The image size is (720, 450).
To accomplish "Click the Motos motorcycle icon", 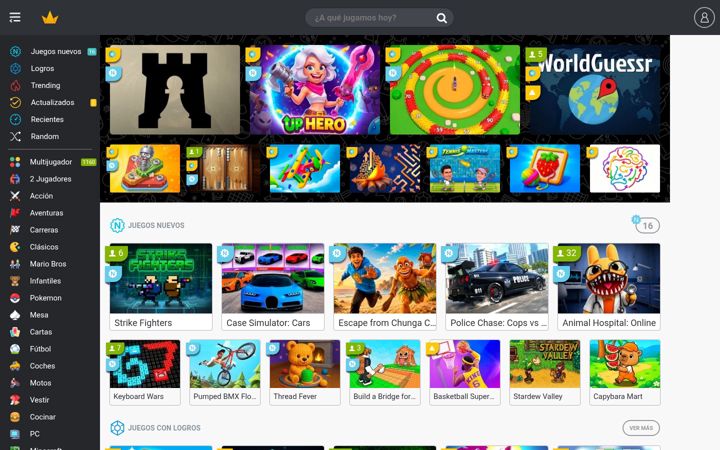I will (15, 383).
